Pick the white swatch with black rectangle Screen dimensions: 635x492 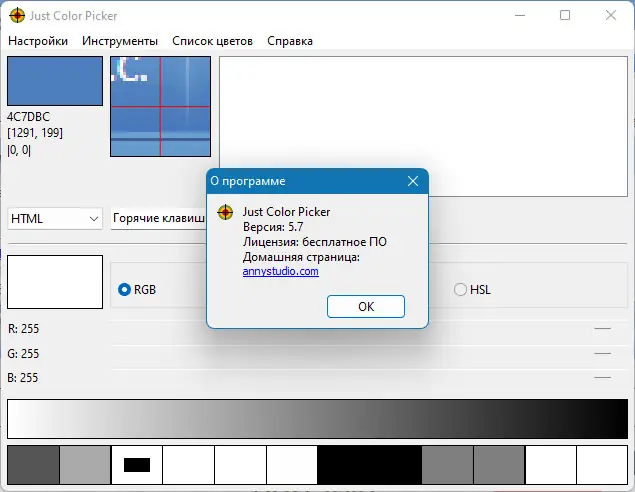(137, 465)
